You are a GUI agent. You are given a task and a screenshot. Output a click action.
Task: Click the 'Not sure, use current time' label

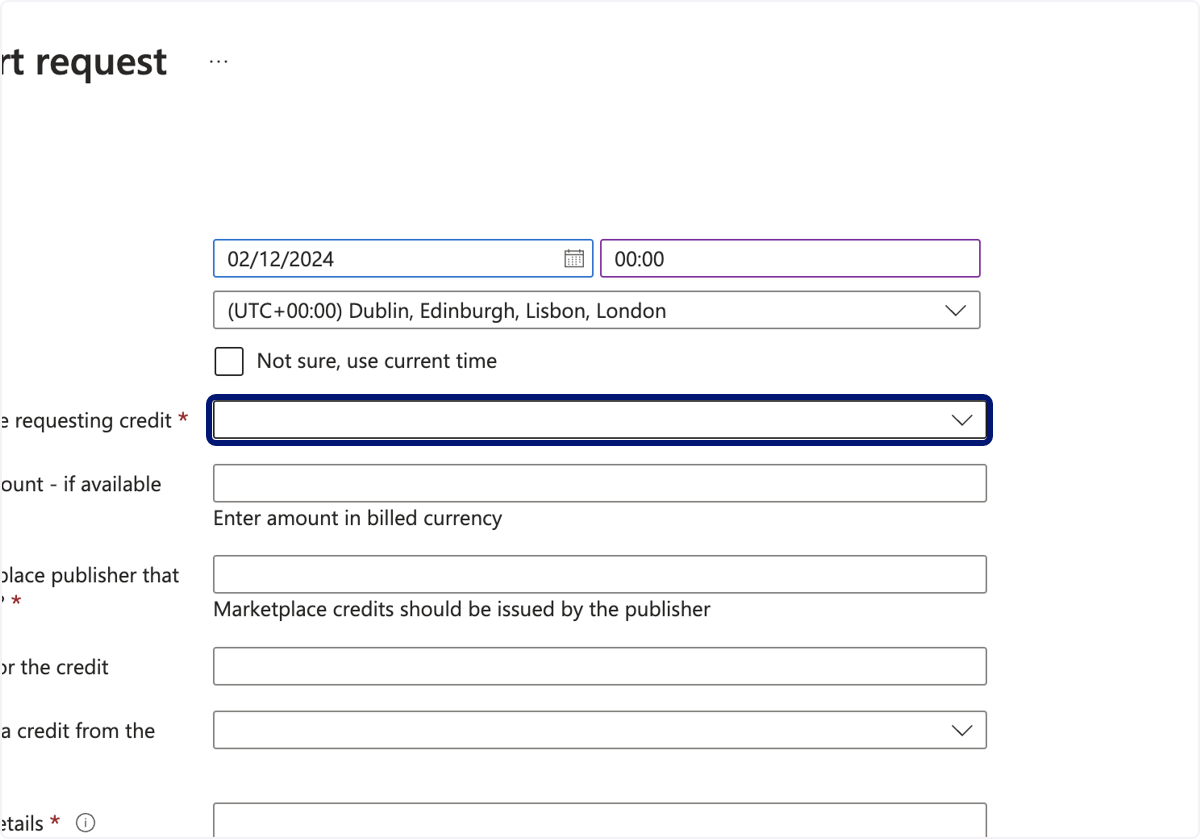(x=377, y=361)
